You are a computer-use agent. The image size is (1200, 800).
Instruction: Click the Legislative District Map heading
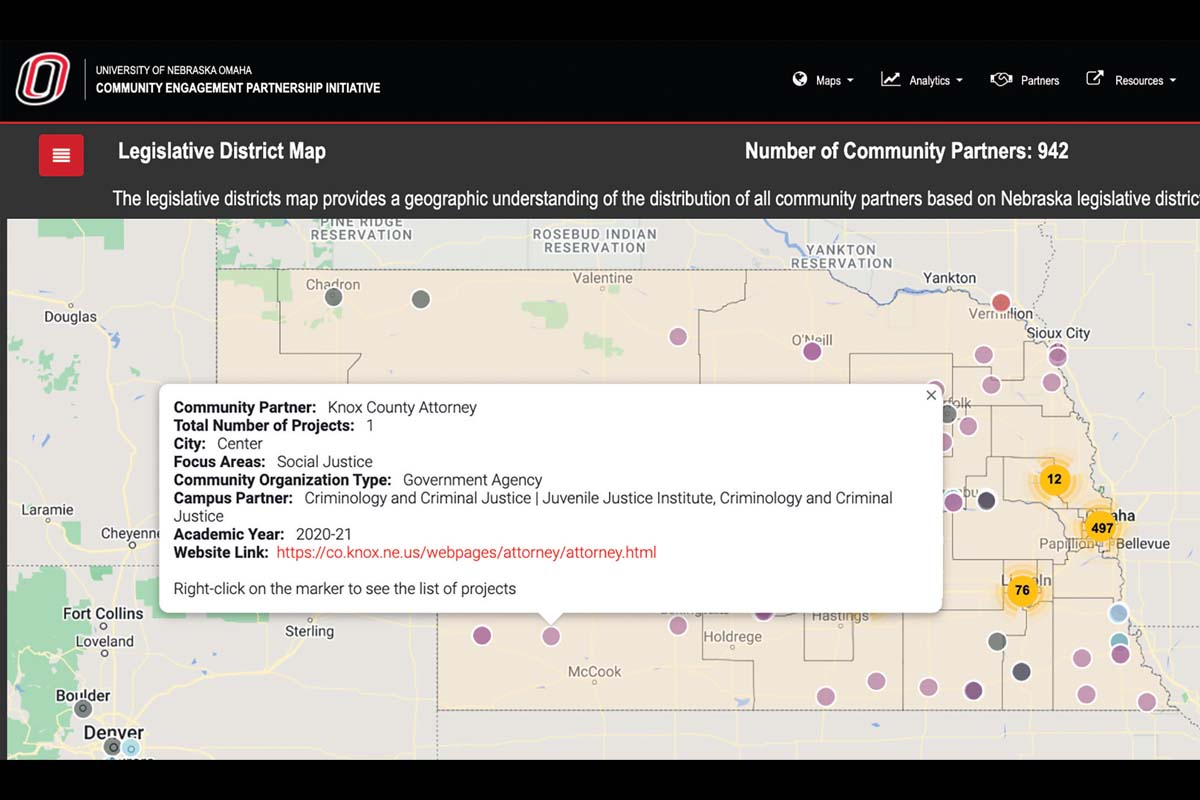tap(222, 151)
